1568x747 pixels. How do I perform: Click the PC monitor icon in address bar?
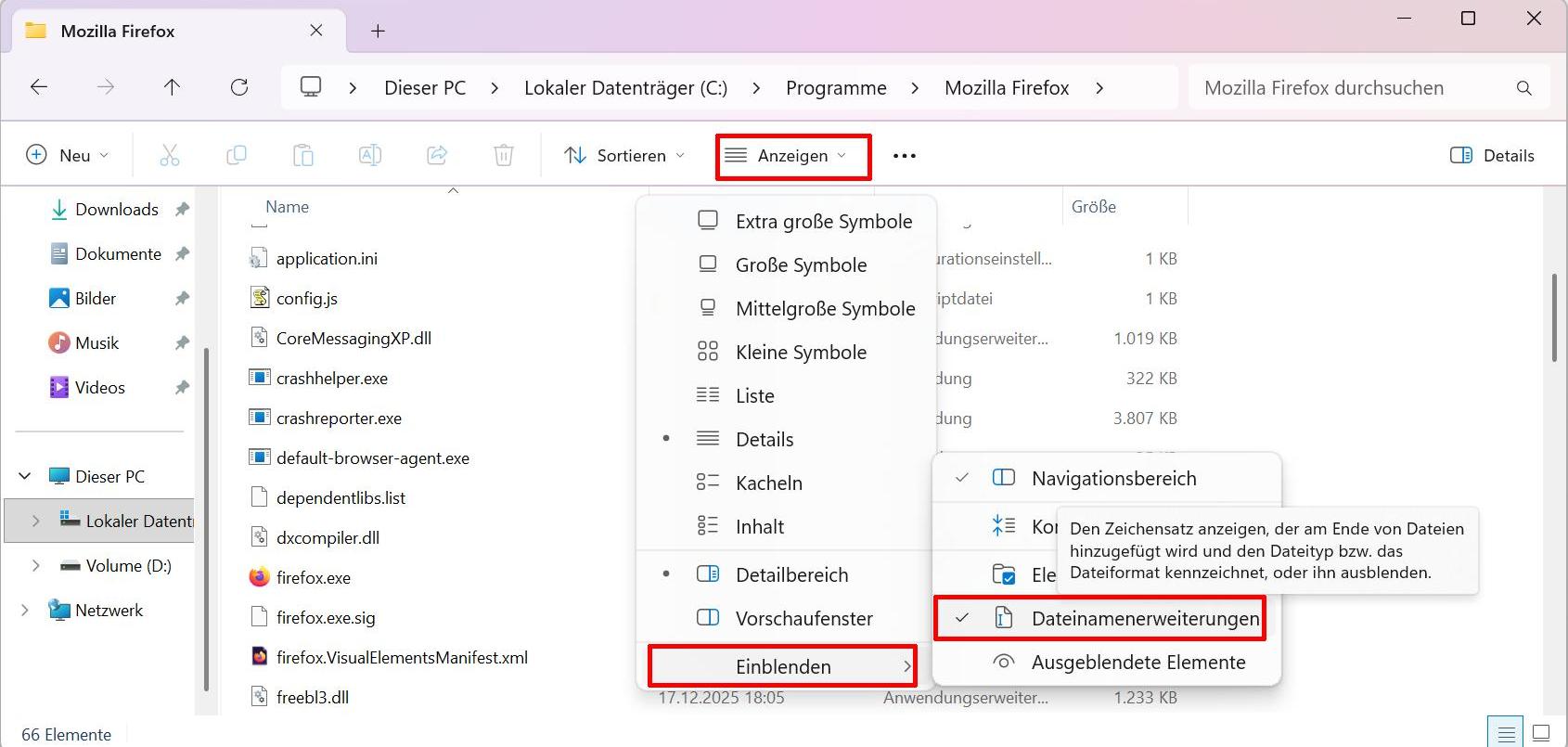coord(311,87)
